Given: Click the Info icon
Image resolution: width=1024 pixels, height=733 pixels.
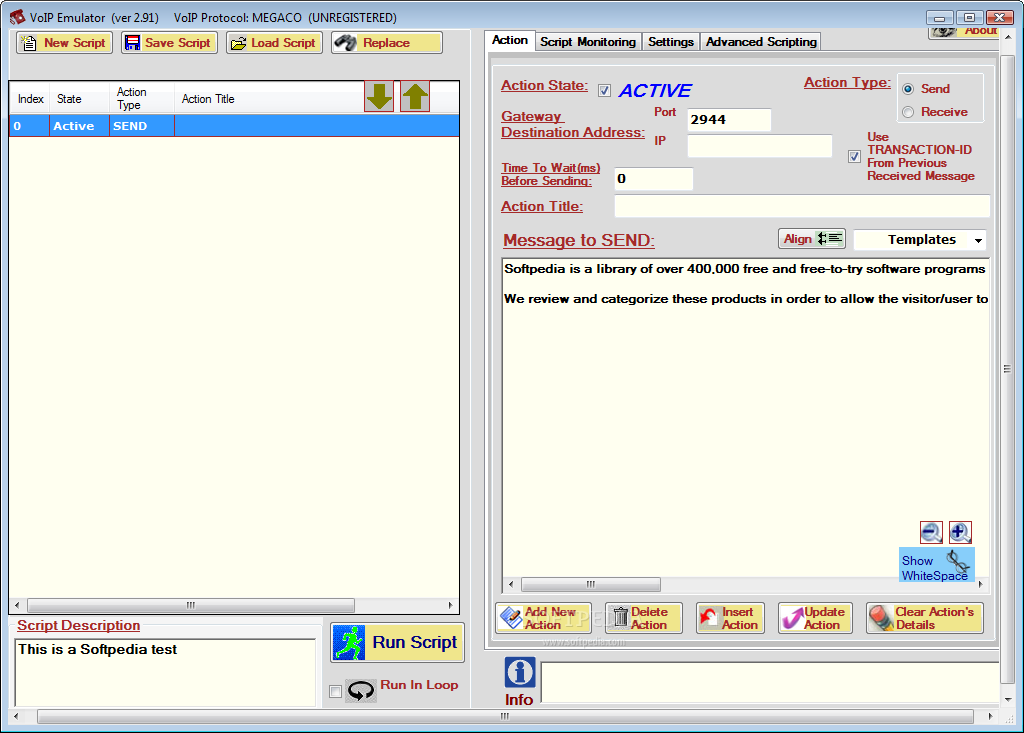Looking at the screenshot, I should (520, 672).
